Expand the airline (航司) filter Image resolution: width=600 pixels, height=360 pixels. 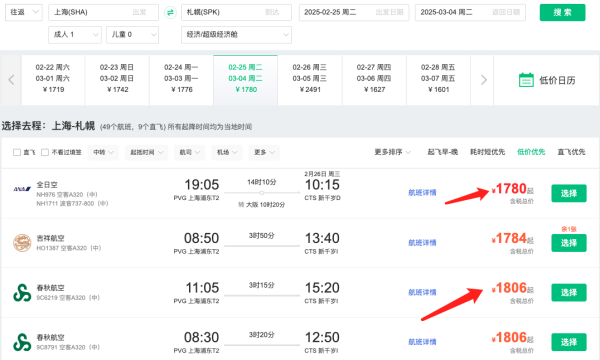[189, 152]
